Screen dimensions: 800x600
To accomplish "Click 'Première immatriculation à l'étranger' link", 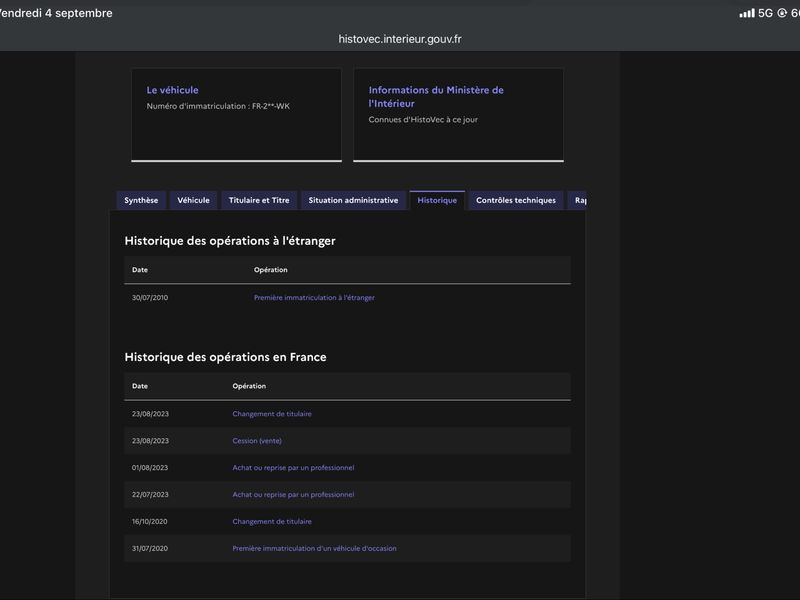I will (x=314, y=297).
